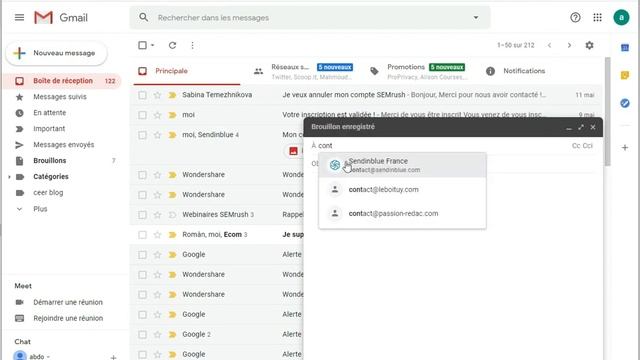This screenshot has width=640, height=360.
Task: Expand compose window to full screen
Action: click(581, 127)
